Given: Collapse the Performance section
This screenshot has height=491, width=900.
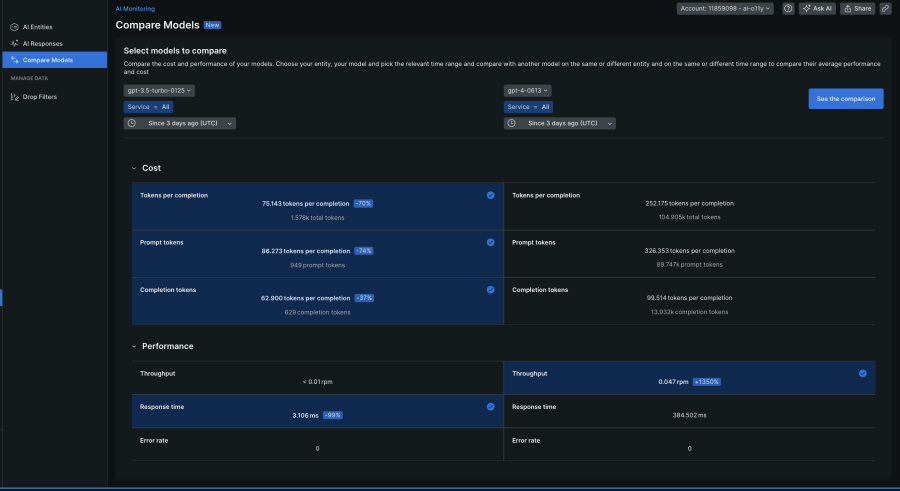Looking at the screenshot, I should tap(134, 346).
